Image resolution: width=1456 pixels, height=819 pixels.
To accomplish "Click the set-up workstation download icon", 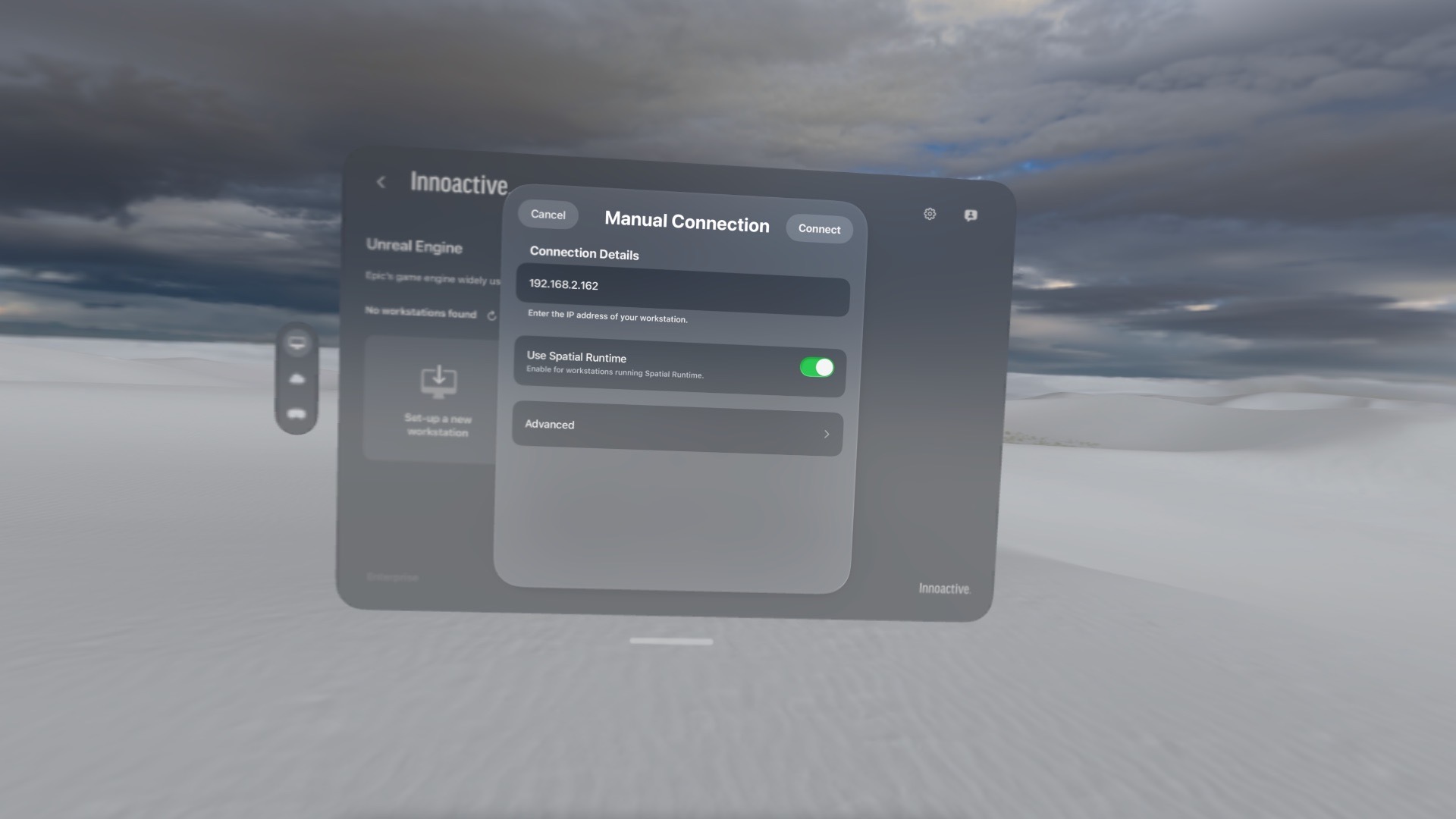I will point(438,381).
